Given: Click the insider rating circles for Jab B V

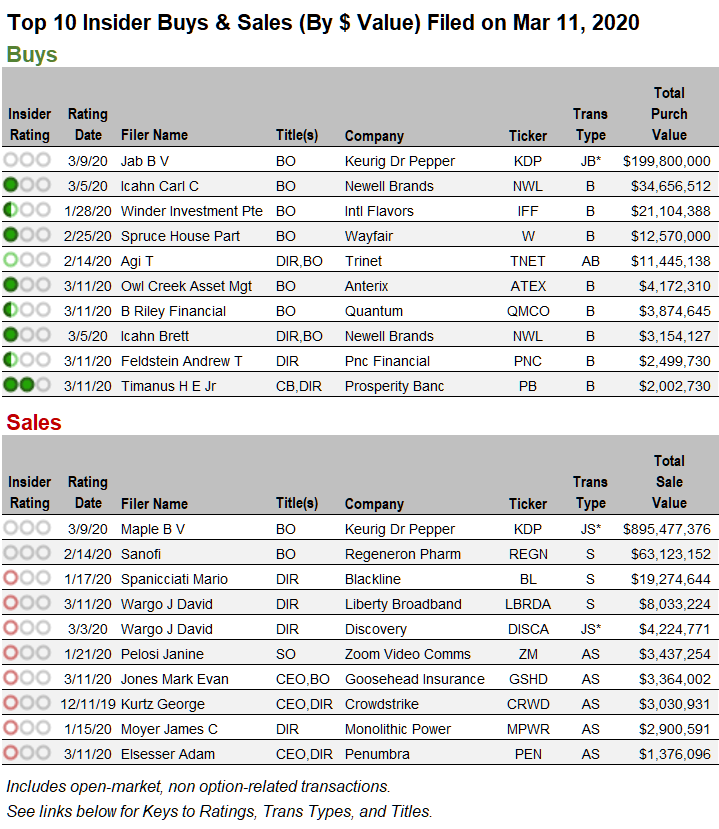Looking at the screenshot, I should point(27,160).
